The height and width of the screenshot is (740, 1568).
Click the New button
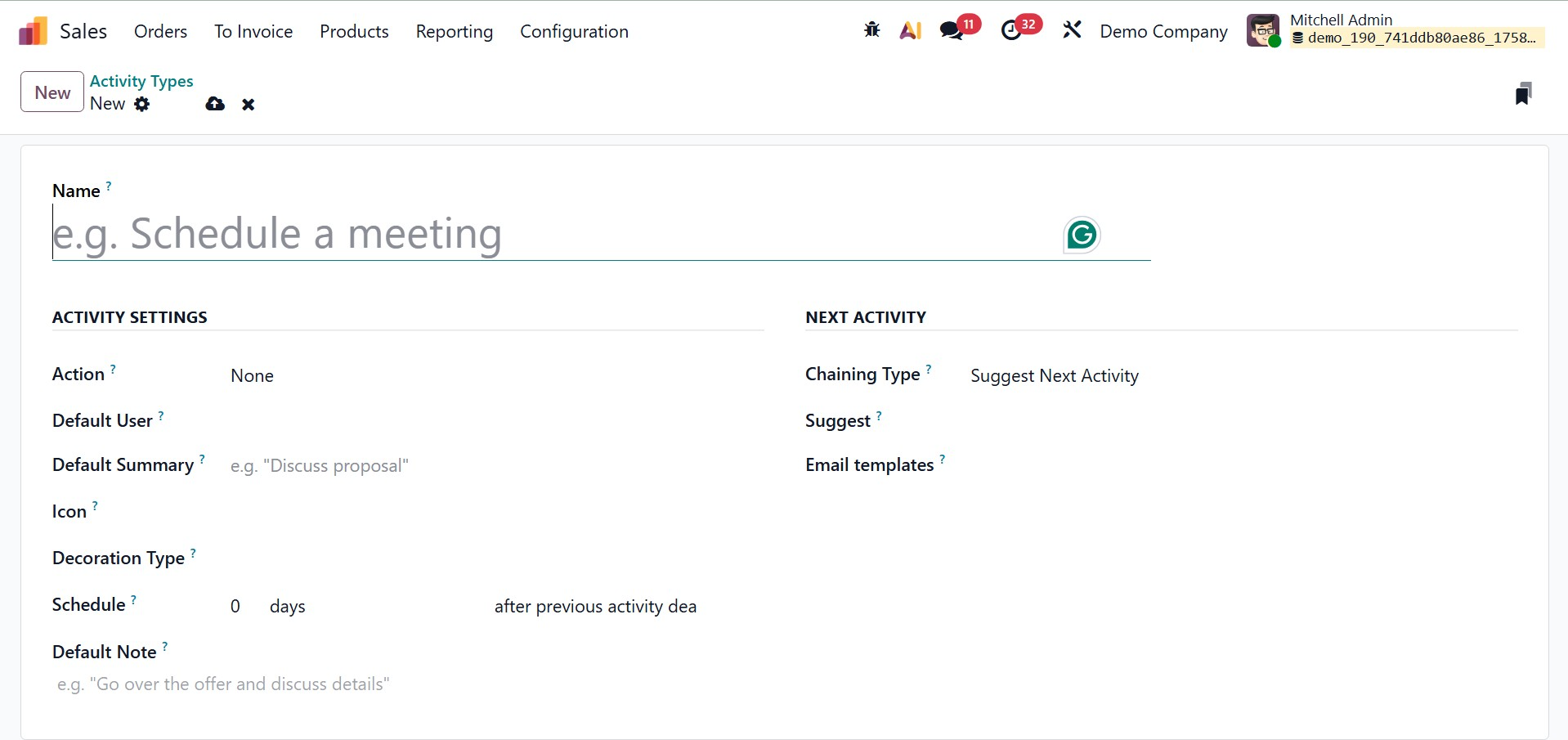click(x=52, y=92)
